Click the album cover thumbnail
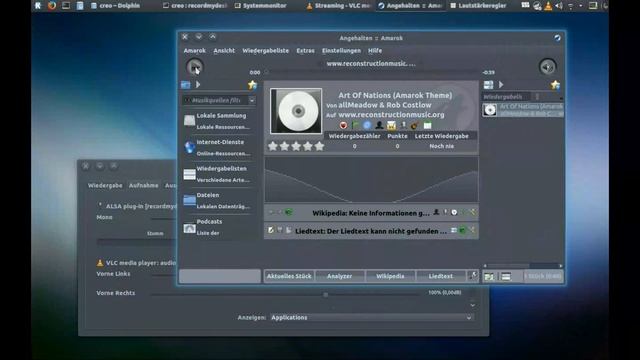 coord(296,111)
